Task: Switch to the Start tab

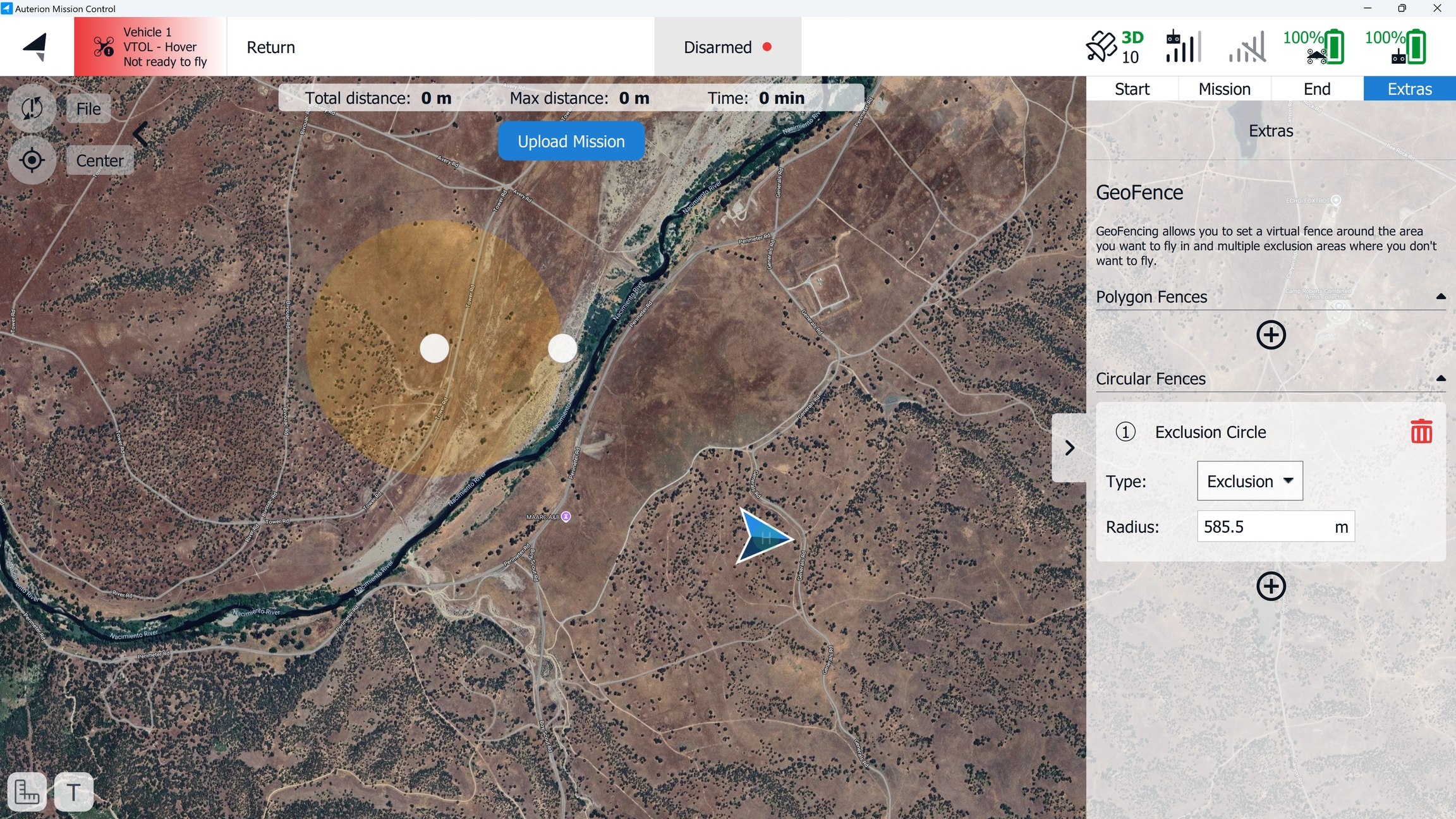Action: (x=1132, y=89)
